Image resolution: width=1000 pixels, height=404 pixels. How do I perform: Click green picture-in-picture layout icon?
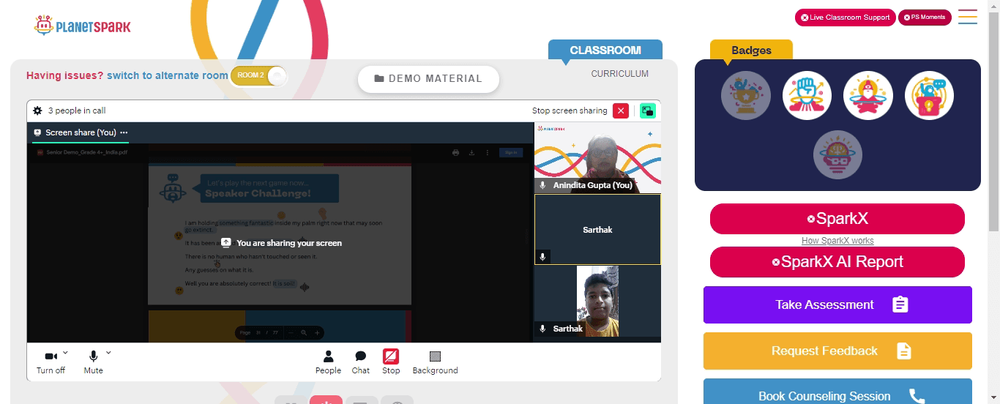647,110
